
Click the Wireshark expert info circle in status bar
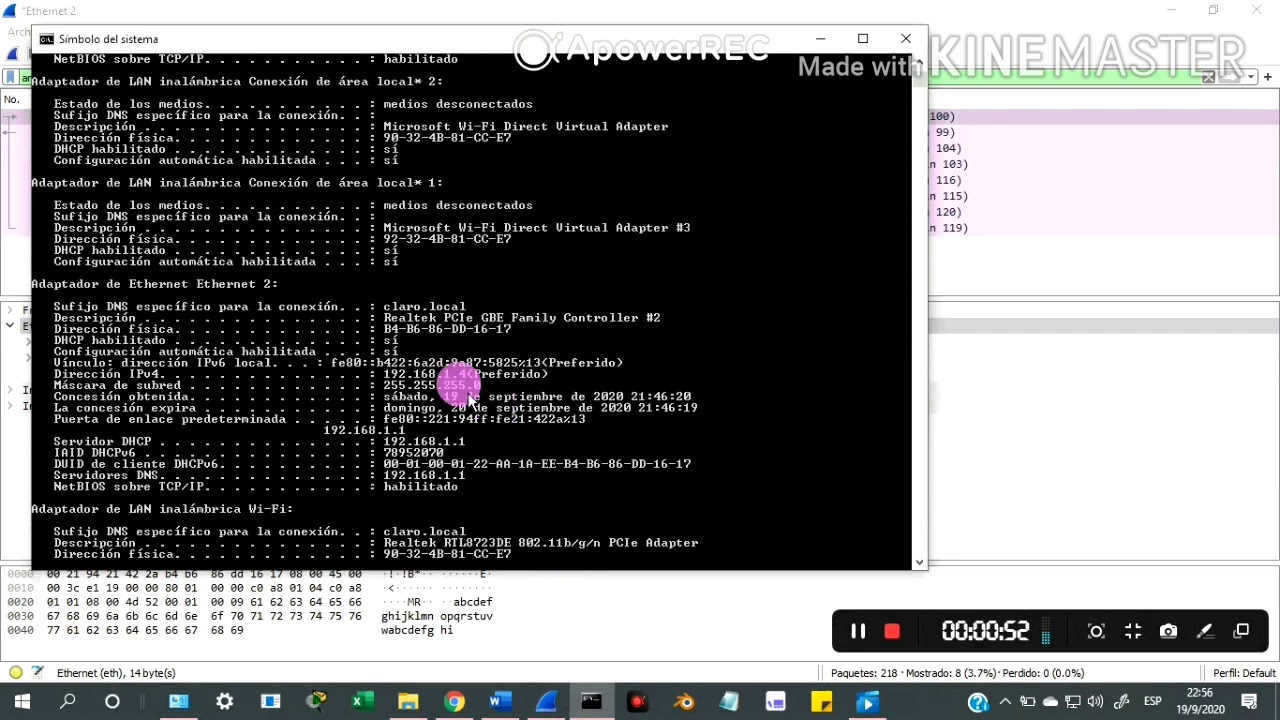pos(15,673)
